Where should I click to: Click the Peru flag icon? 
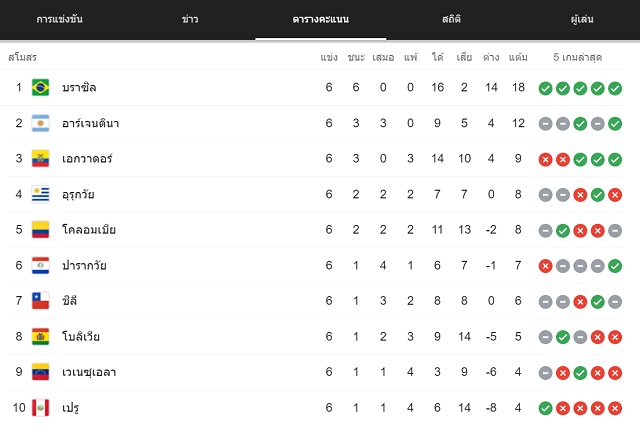tap(40, 408)
